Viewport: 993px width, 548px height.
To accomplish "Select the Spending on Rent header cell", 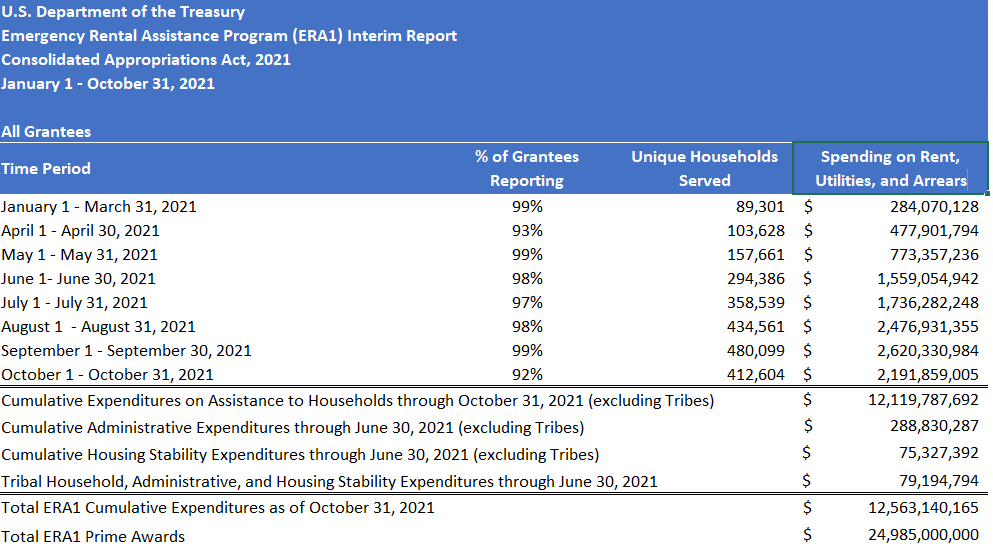I will coord(890,169).
